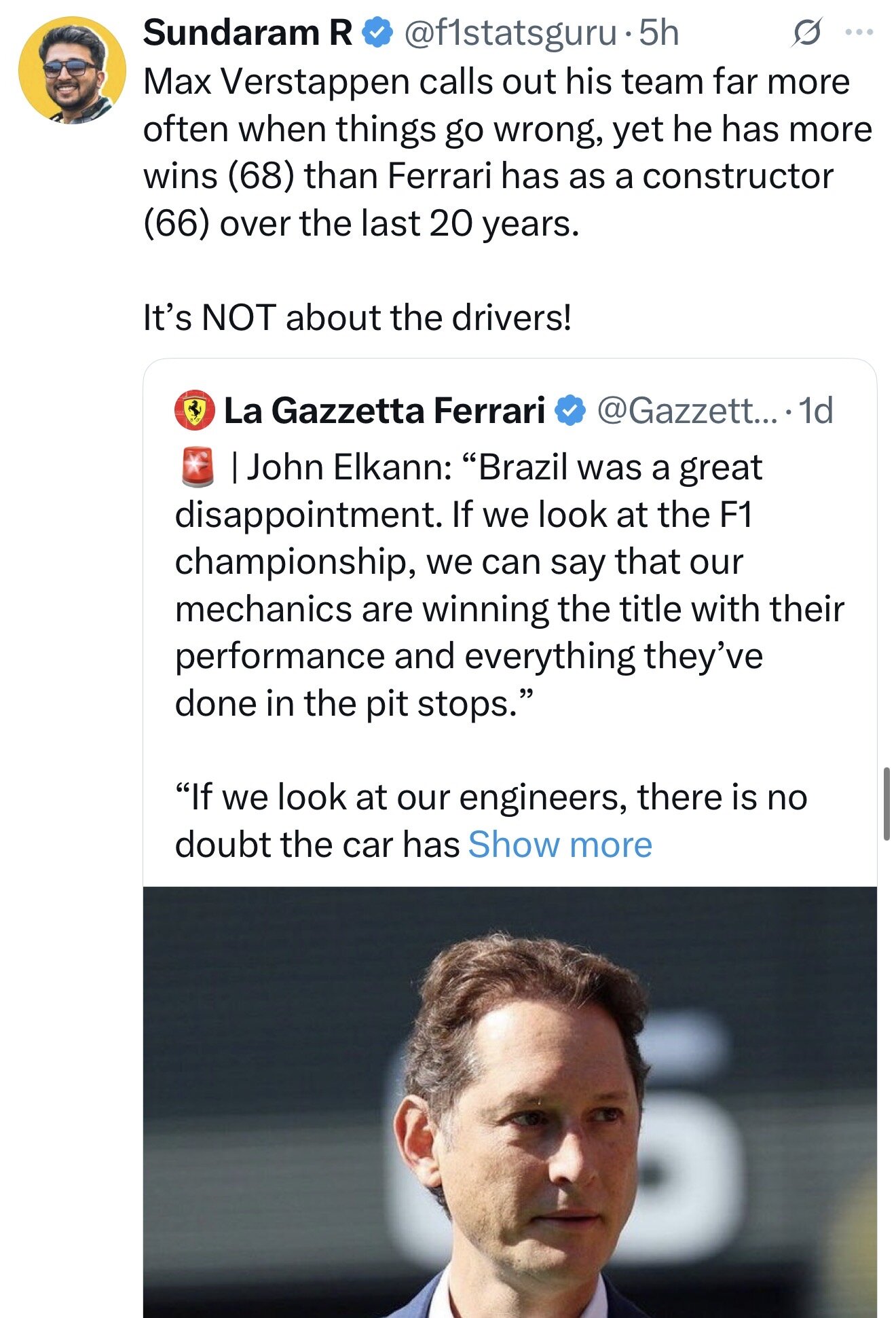The width and height of the screenshot is (896, 1318).
Task: Click the Ferrari logo avatar
Action: 195,410
